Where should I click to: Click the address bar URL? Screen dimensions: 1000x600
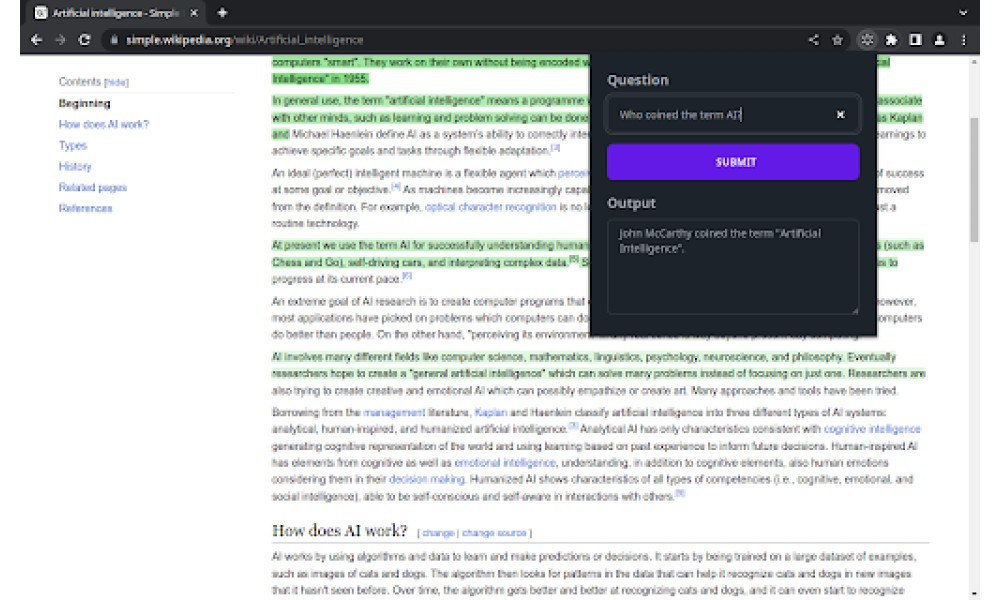[245, 40]
